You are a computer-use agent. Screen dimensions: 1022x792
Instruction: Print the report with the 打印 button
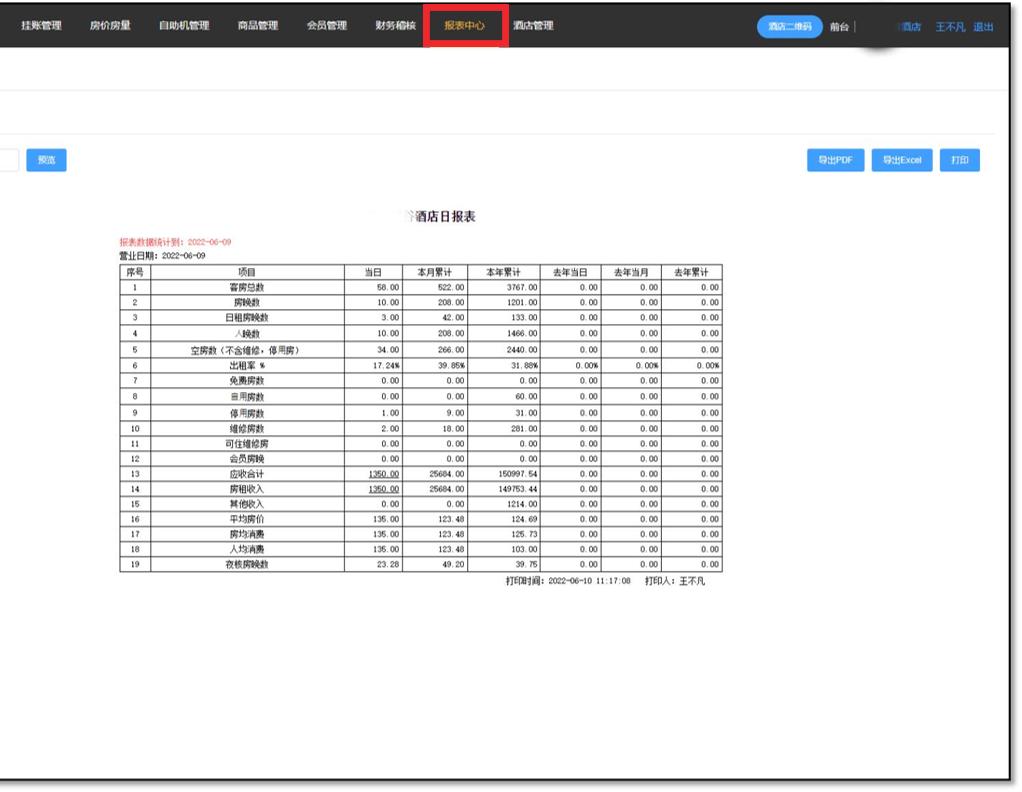point(960,160)
